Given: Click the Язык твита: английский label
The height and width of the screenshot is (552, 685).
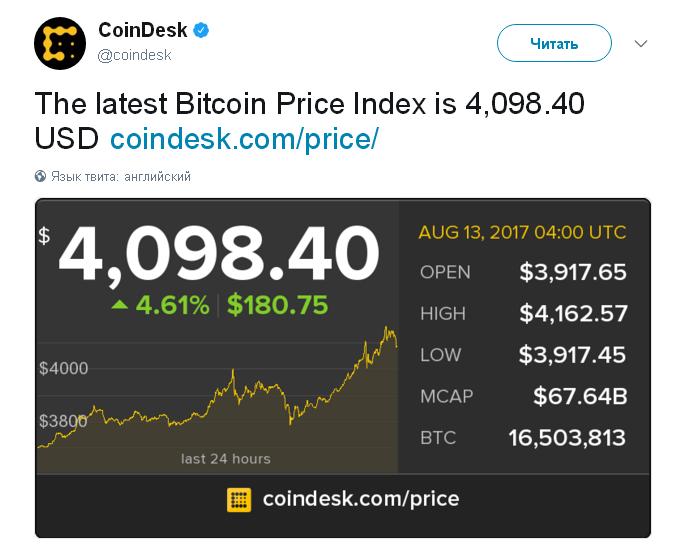Looking at the screenshot, I should pos(120,176).
